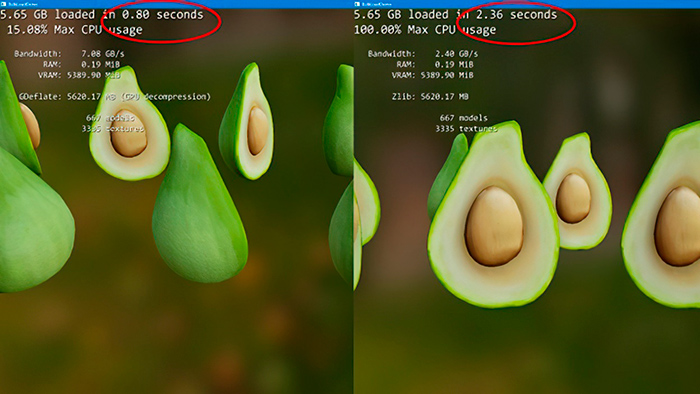The height and width of the screenshot is (394, 700).
Task: Click the 7.08 GB/s bandwidth value
Action: point(103,54)
